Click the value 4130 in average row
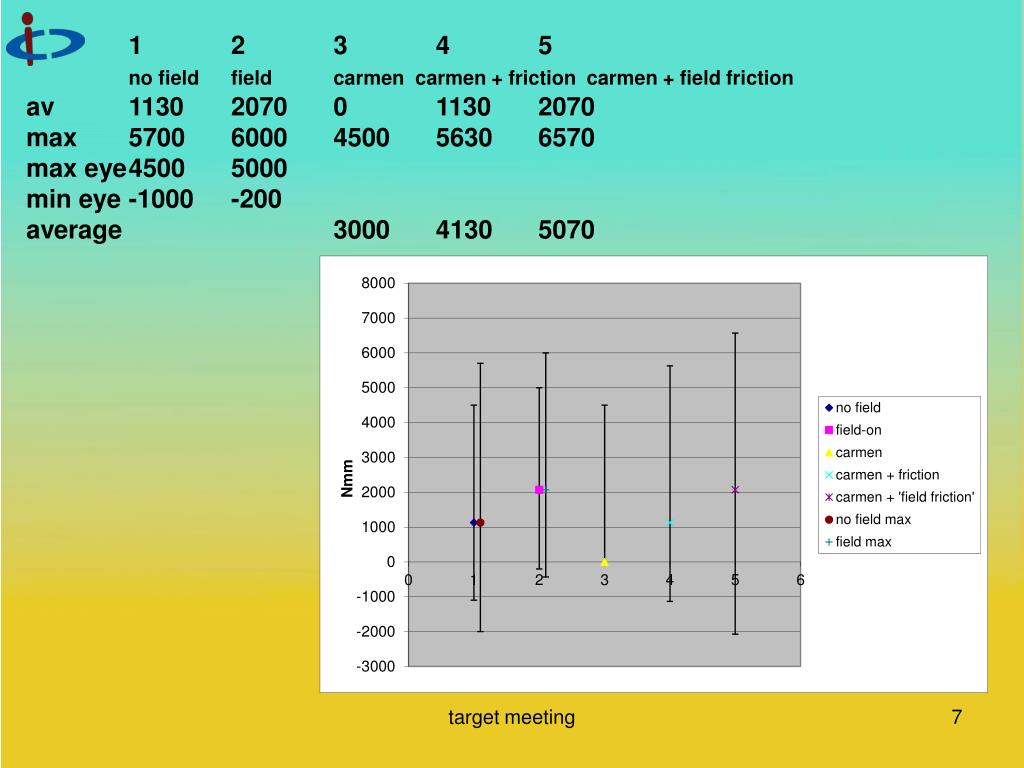The width and height of the screenshot is (1024, 768). click(464, 230)
